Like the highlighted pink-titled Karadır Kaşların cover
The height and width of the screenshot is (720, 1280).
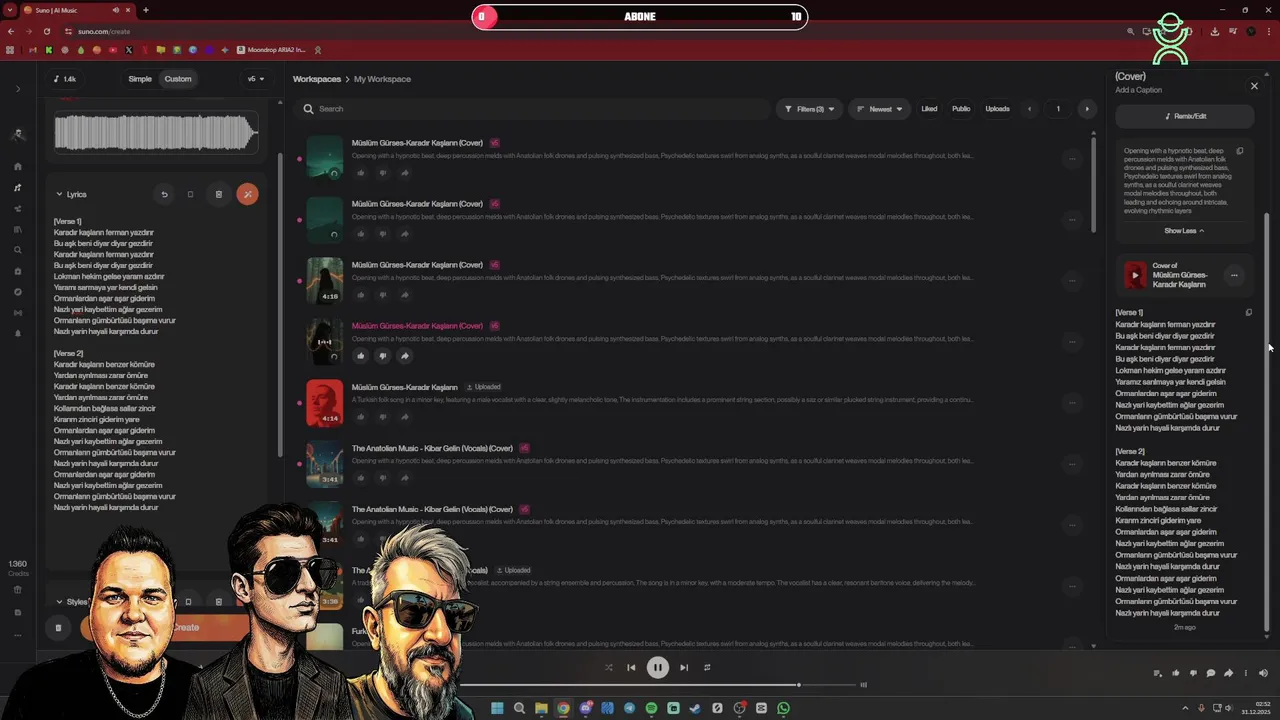click(361, 356)
